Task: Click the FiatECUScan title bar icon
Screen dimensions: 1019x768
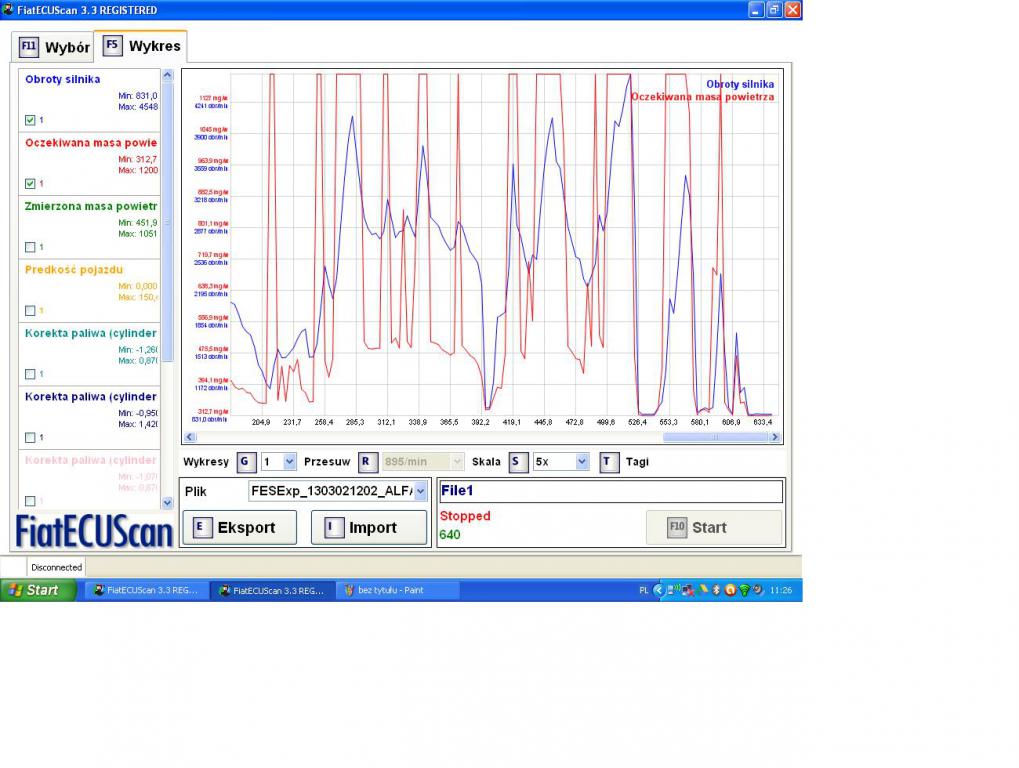Action: pyautogui.click(x=8, y=9)
